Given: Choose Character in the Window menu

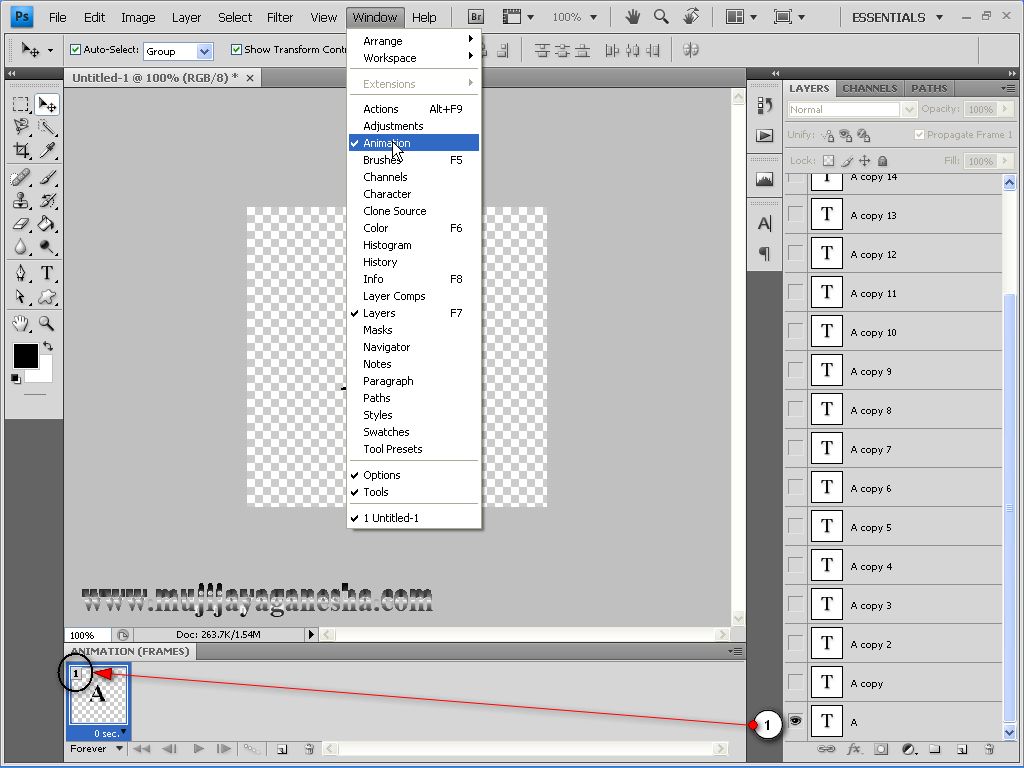Looking at the screenshot, I should [415, 193].
